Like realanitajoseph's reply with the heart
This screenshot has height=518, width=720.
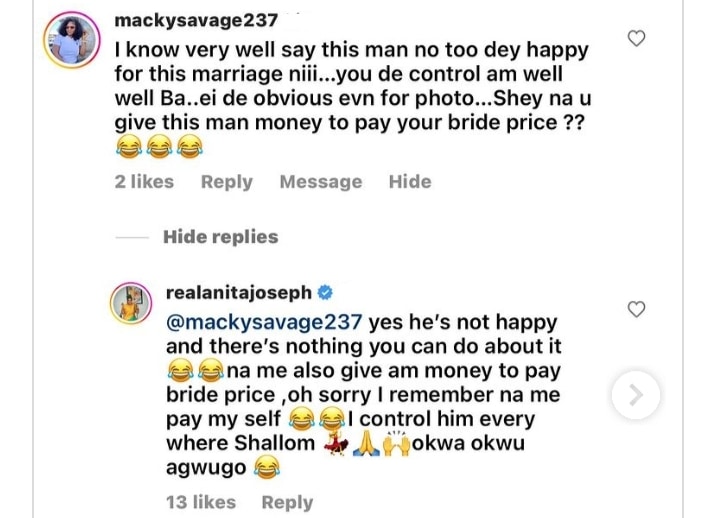(x=636, y=309)
